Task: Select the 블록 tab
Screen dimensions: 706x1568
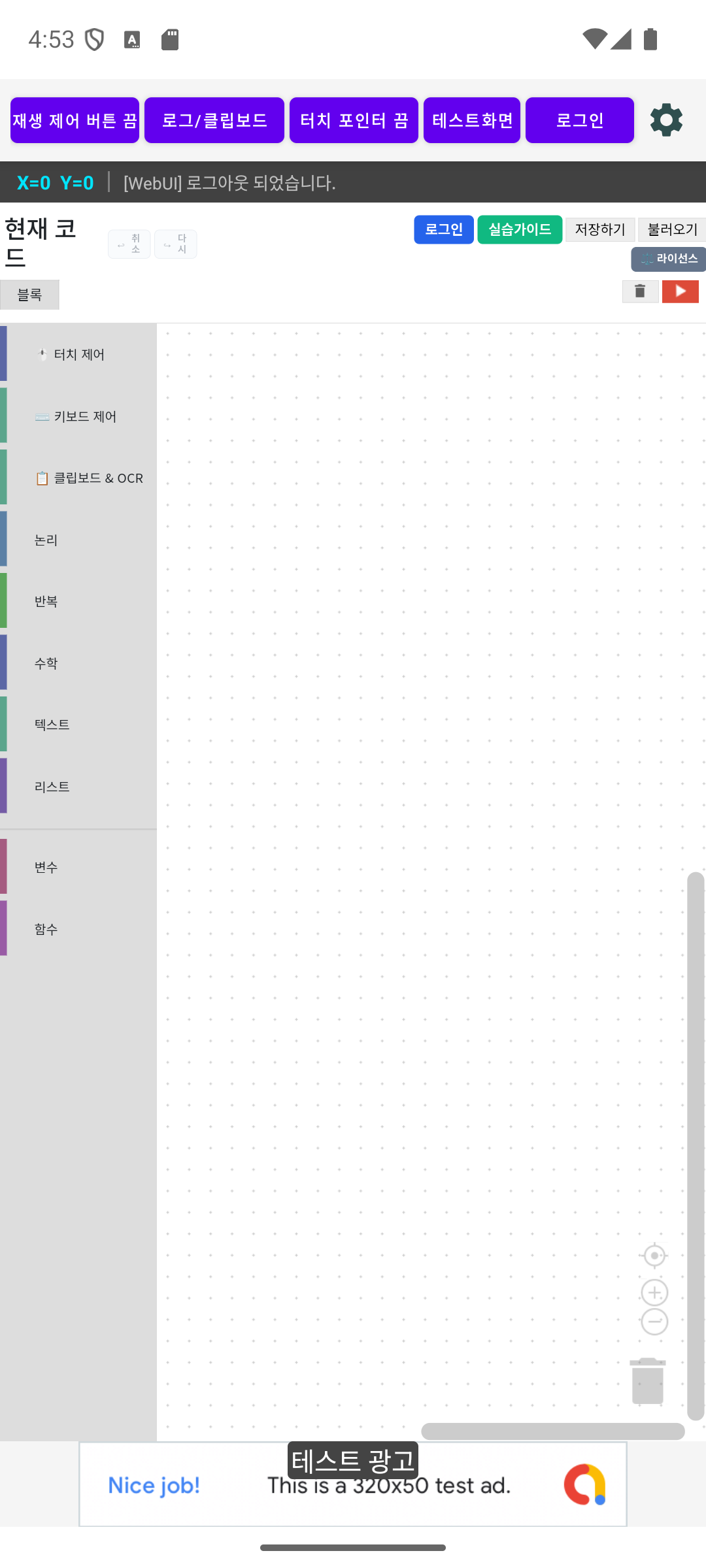Action: (29, 295)
